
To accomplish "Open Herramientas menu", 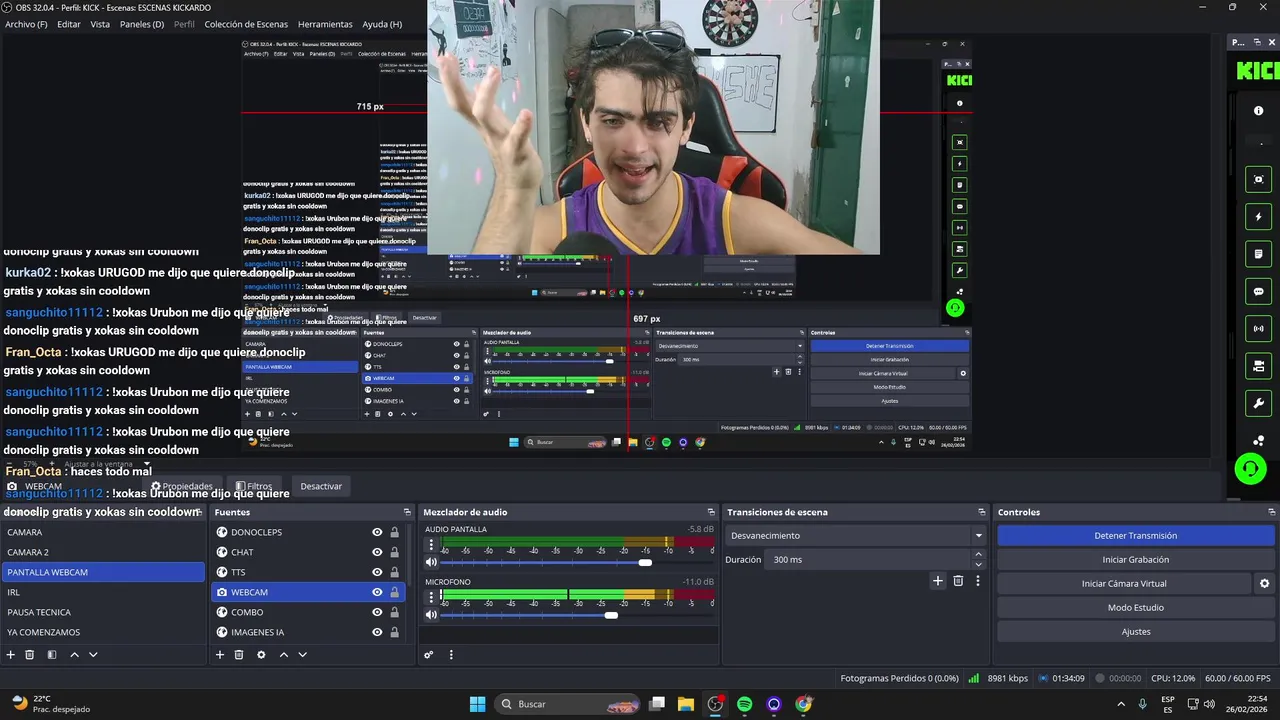I will [325, 24].
